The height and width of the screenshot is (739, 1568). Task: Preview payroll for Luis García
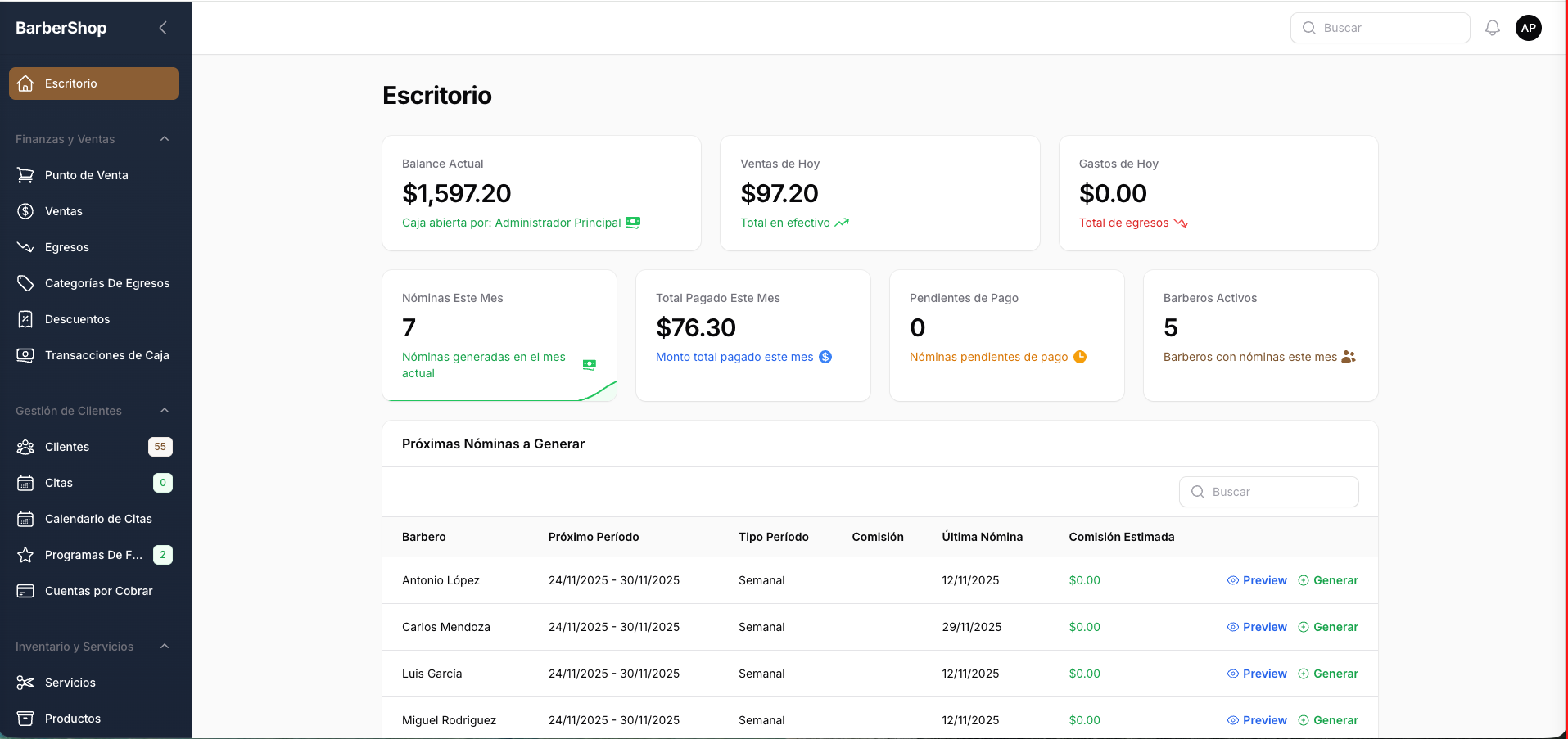pos(1257,674)
